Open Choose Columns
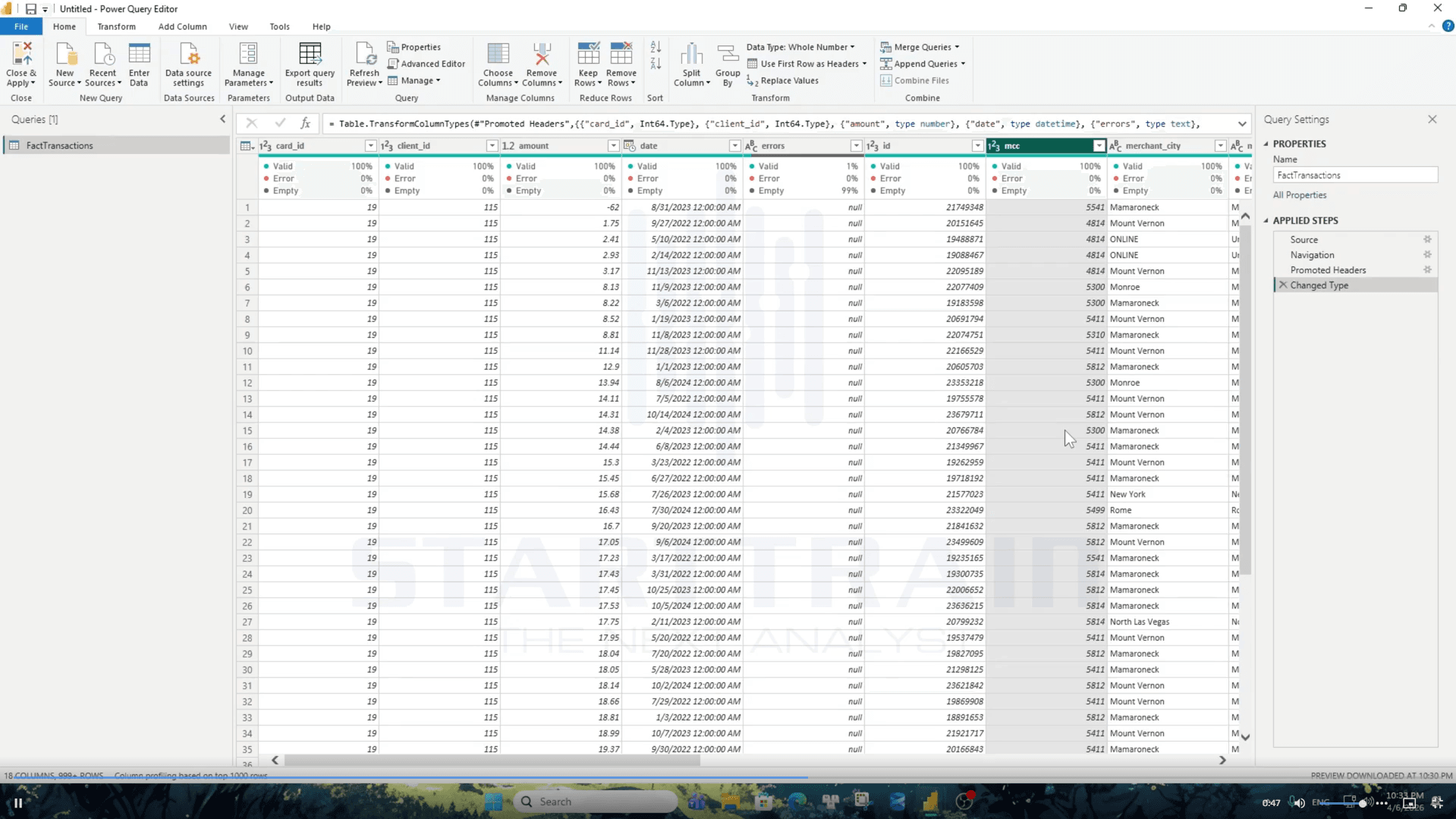 (498, 65)
